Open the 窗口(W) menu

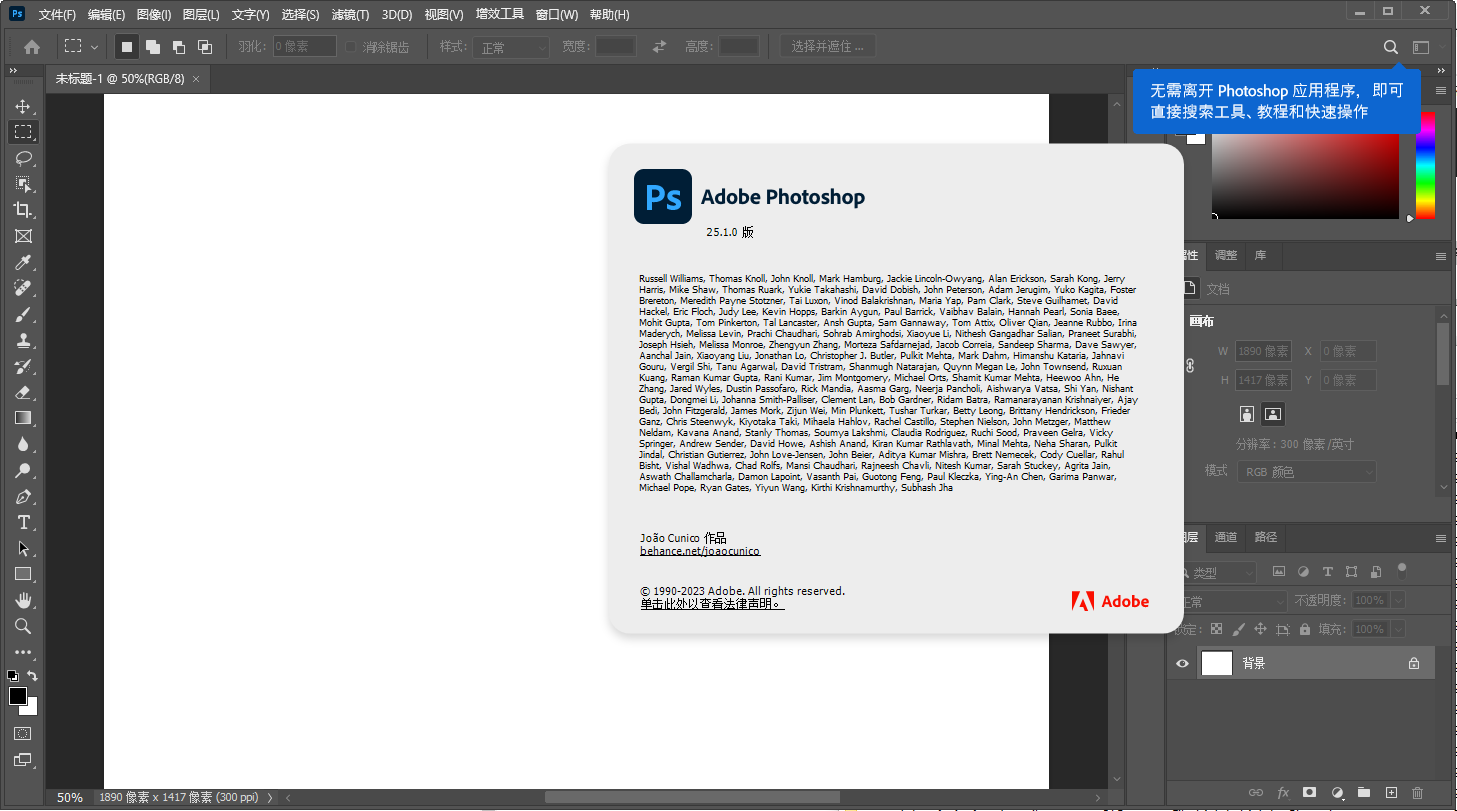557,15
